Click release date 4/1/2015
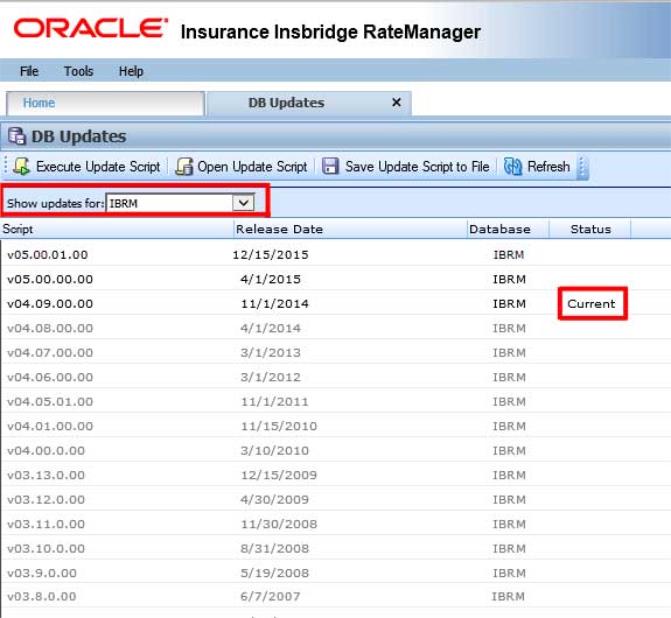Screen dimensions: 671x618 pos(270,279)
